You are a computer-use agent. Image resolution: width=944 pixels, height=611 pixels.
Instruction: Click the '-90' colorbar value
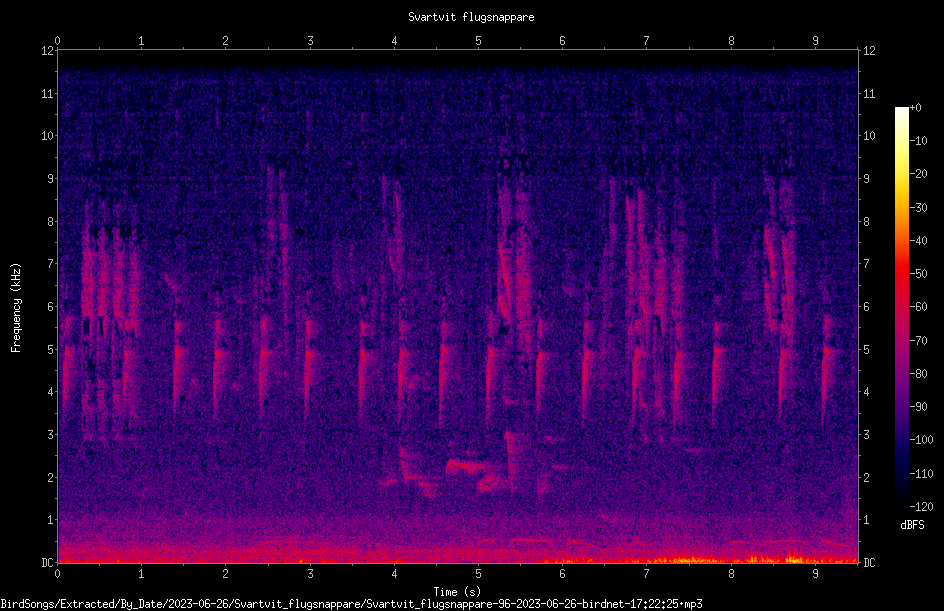click(919, 407)
